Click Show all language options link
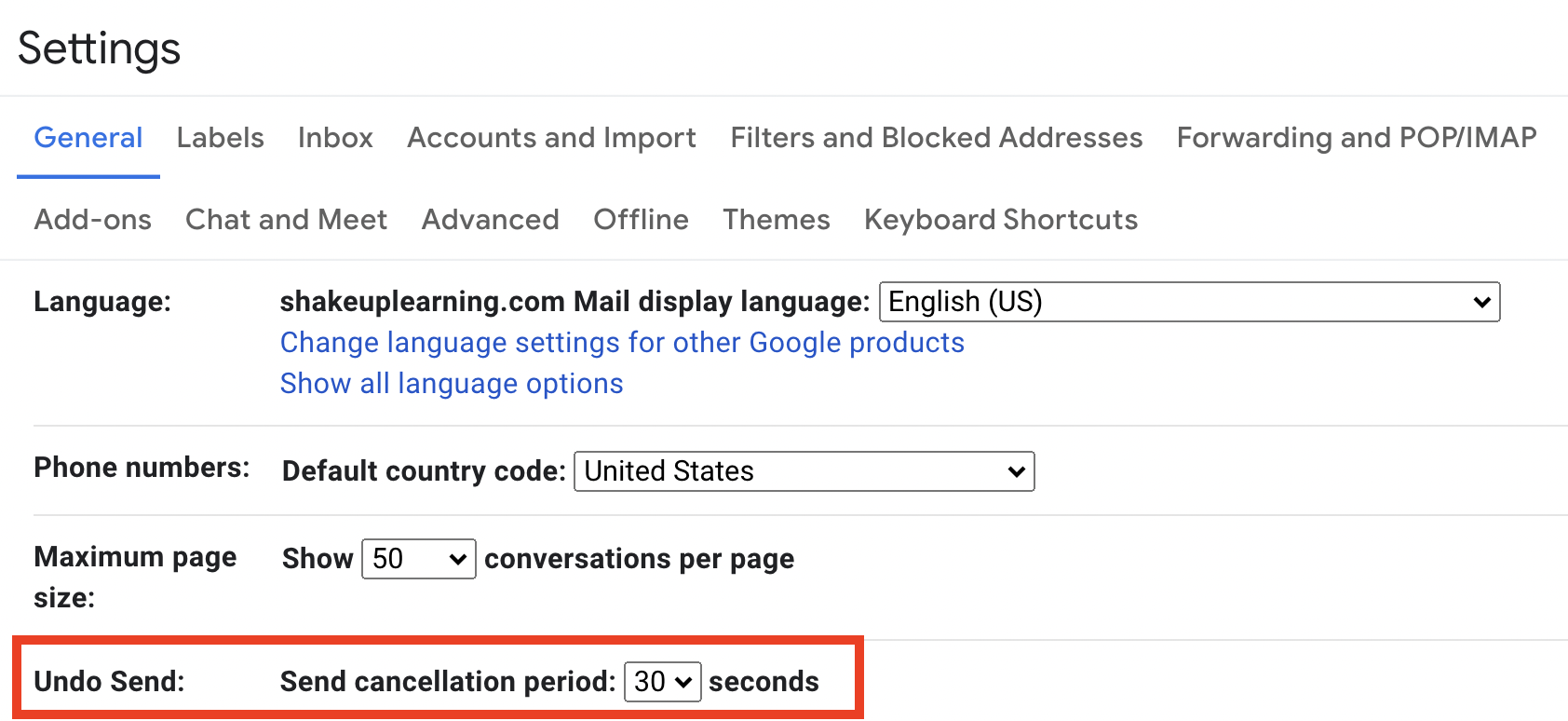Screen dimensions: 1568x721 [x=452, y=384]
